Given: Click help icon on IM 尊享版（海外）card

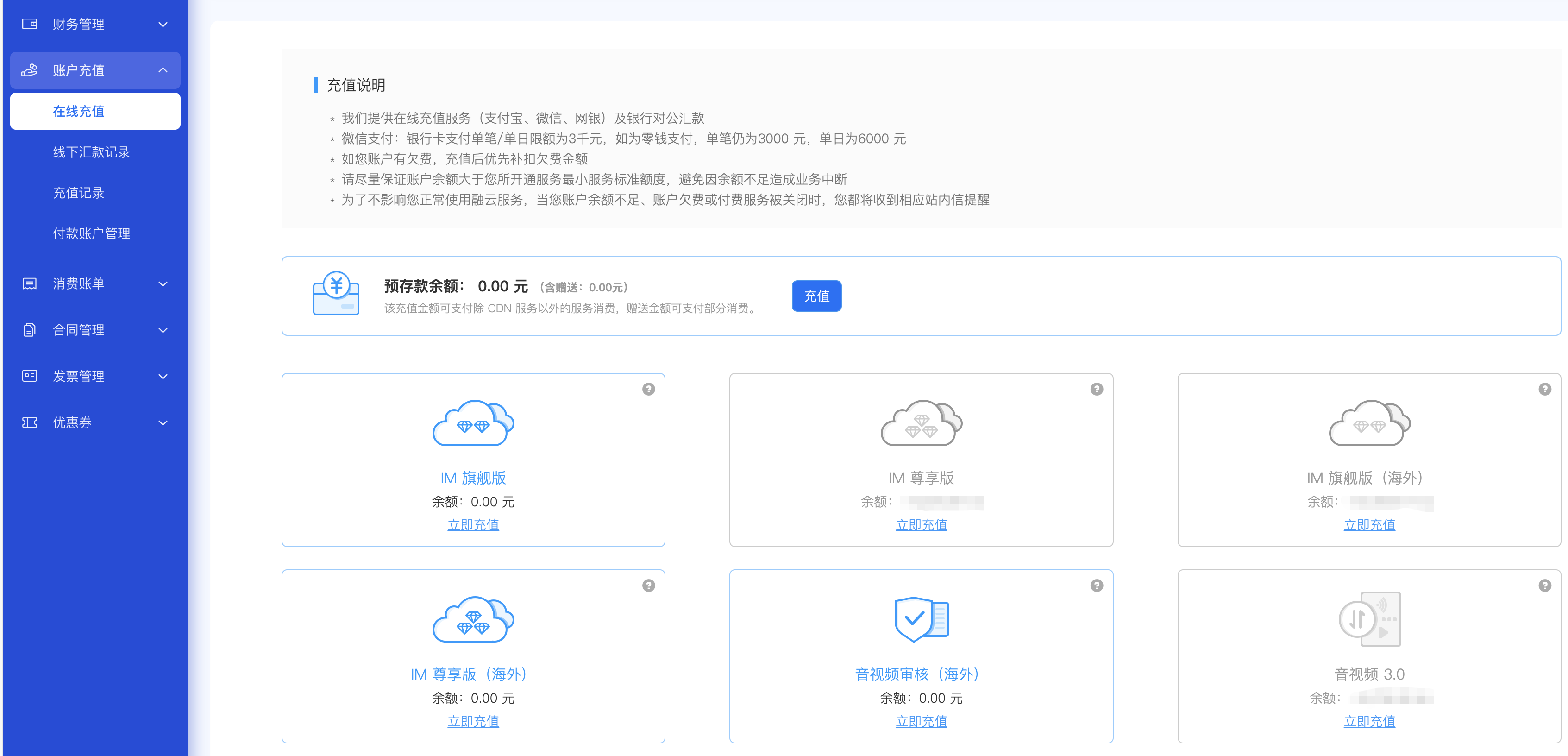Looking at the screenshot, I should point(648,586).
